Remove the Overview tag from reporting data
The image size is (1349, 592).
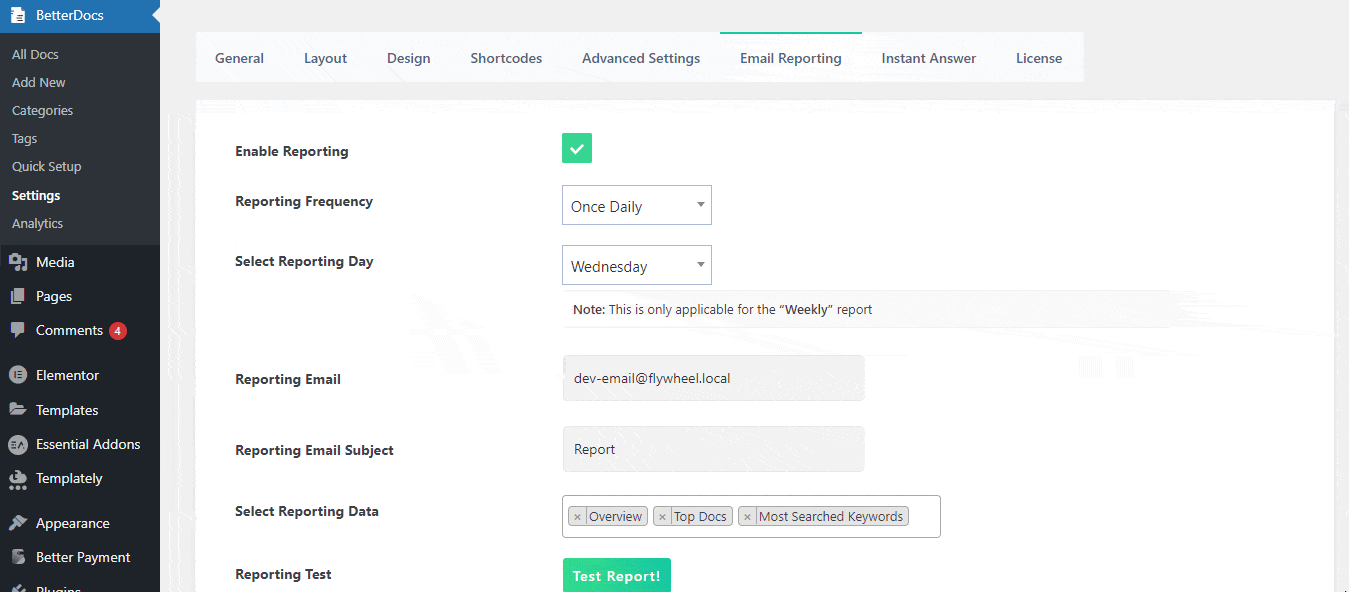click(577, 517)
